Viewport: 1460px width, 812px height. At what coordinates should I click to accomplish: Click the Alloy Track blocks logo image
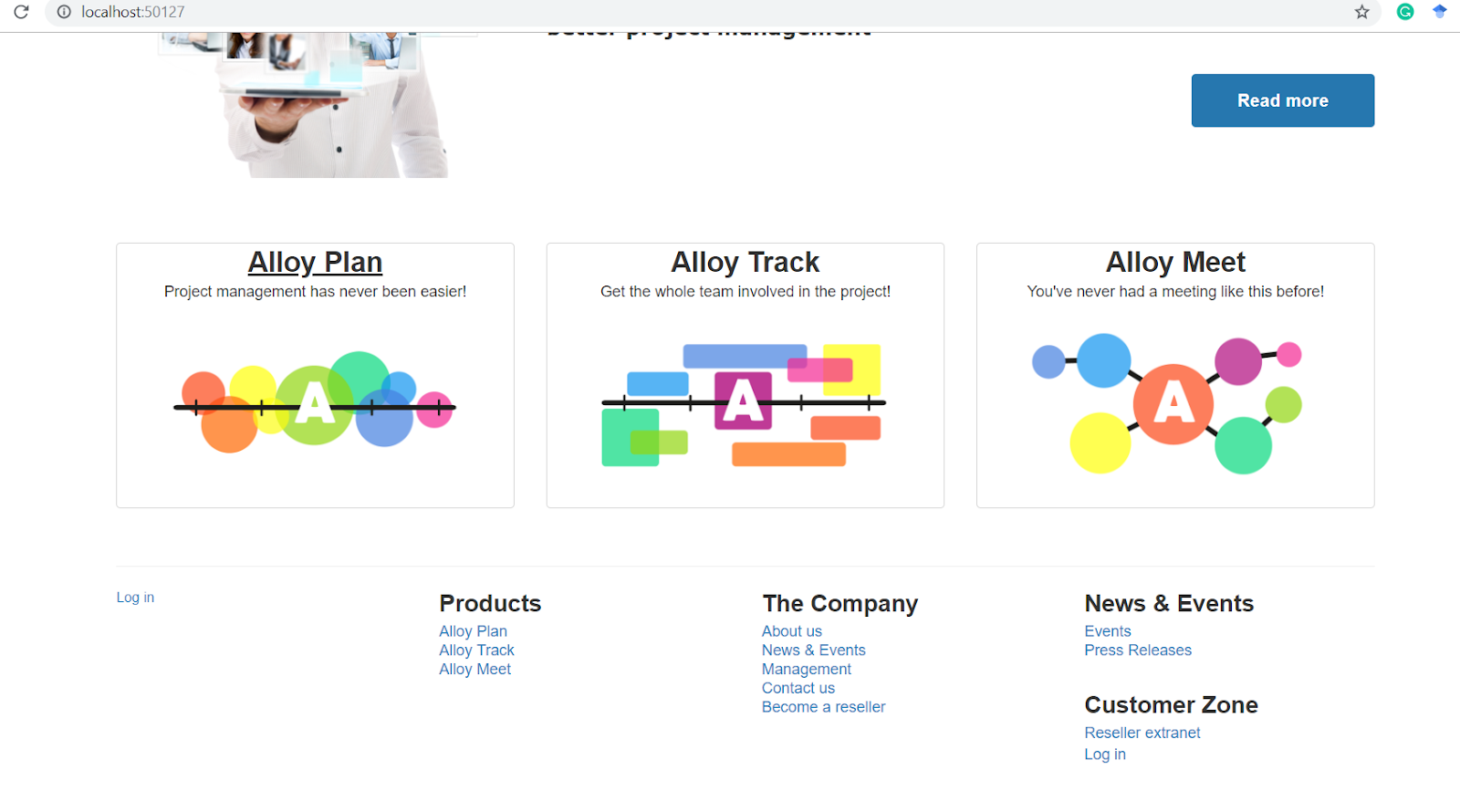pyautogui.click(x=744, y=404)
